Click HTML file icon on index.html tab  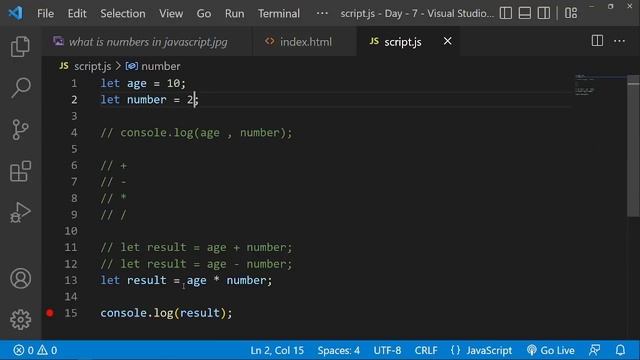(269, 41)
